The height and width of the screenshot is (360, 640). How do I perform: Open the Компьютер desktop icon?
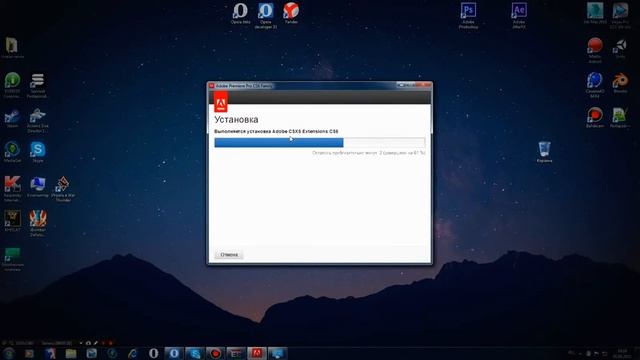point(38,187)
